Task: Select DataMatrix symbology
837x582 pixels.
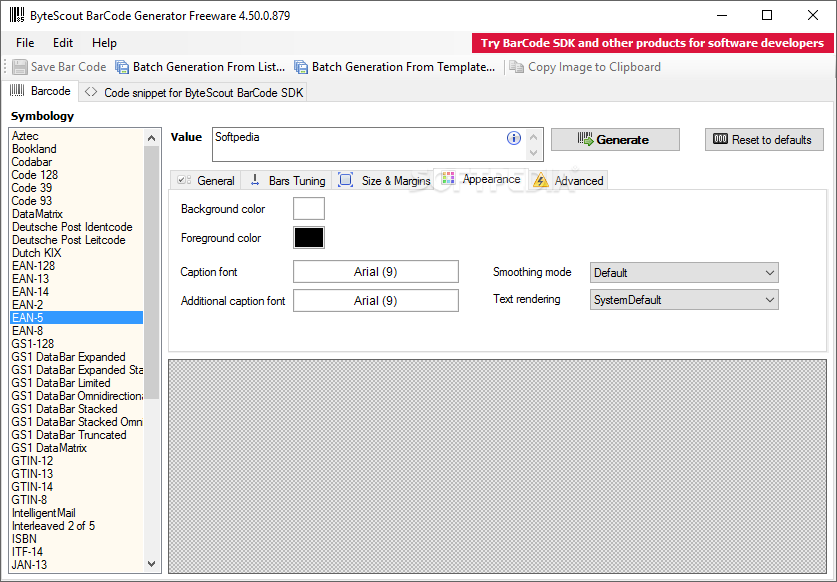Action: (x=76, y=214)
